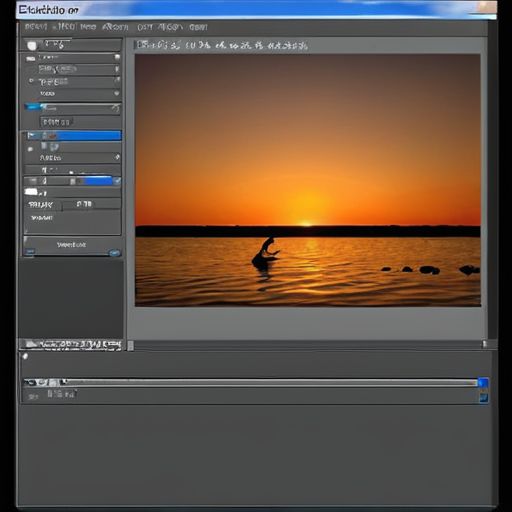
Task: Select the blue highlighted row in left panel
Action: [74, 136]
